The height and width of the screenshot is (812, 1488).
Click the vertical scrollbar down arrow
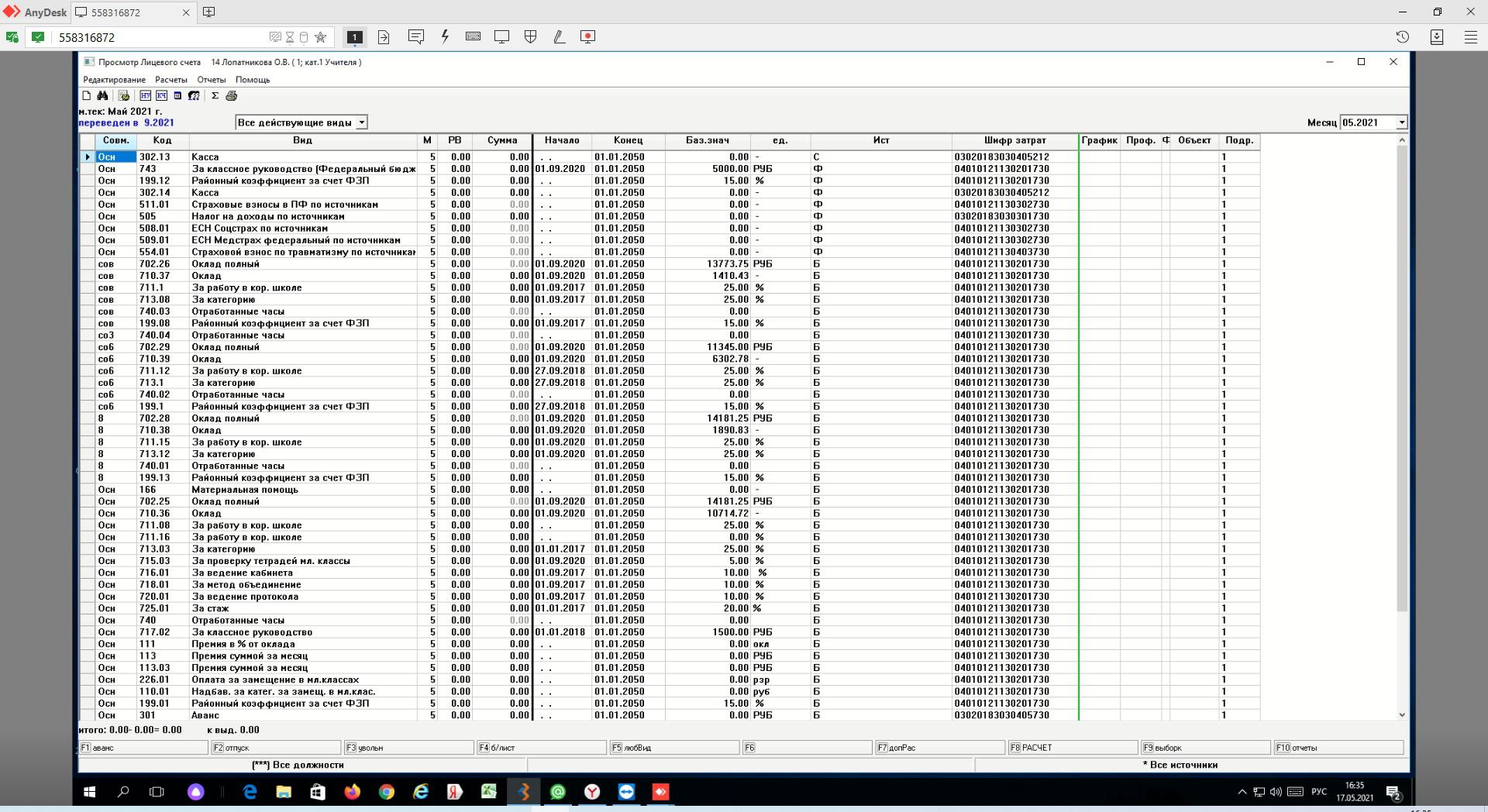click(1401, 715)
